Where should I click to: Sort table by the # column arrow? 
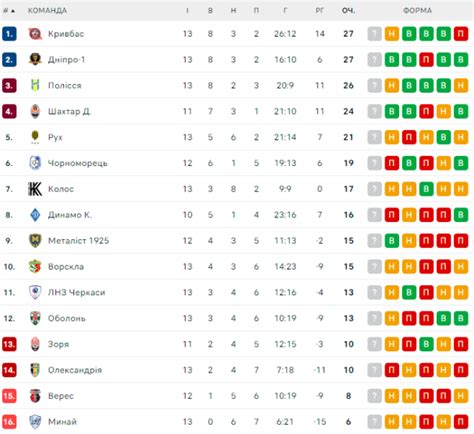tap(13, 11)
